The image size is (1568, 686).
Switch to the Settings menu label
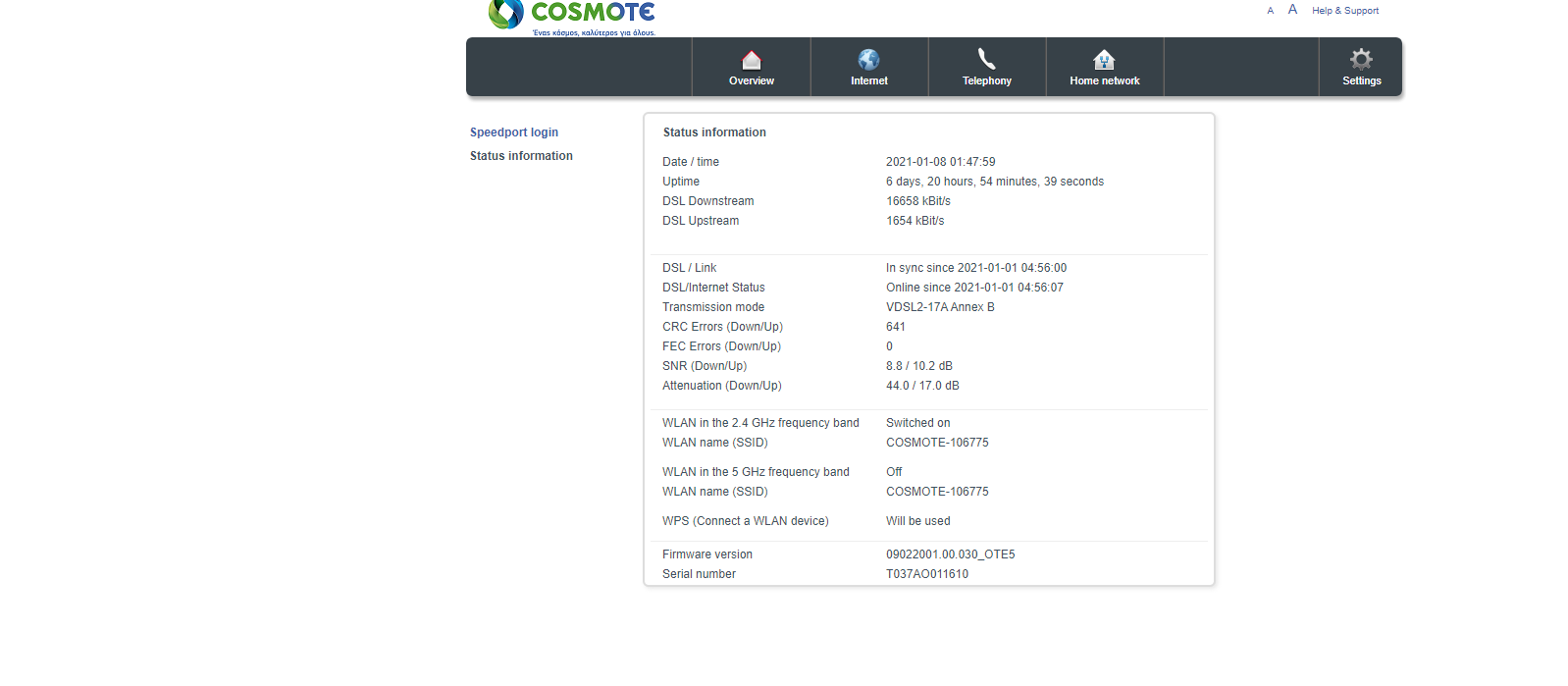tap(1362, 81)
